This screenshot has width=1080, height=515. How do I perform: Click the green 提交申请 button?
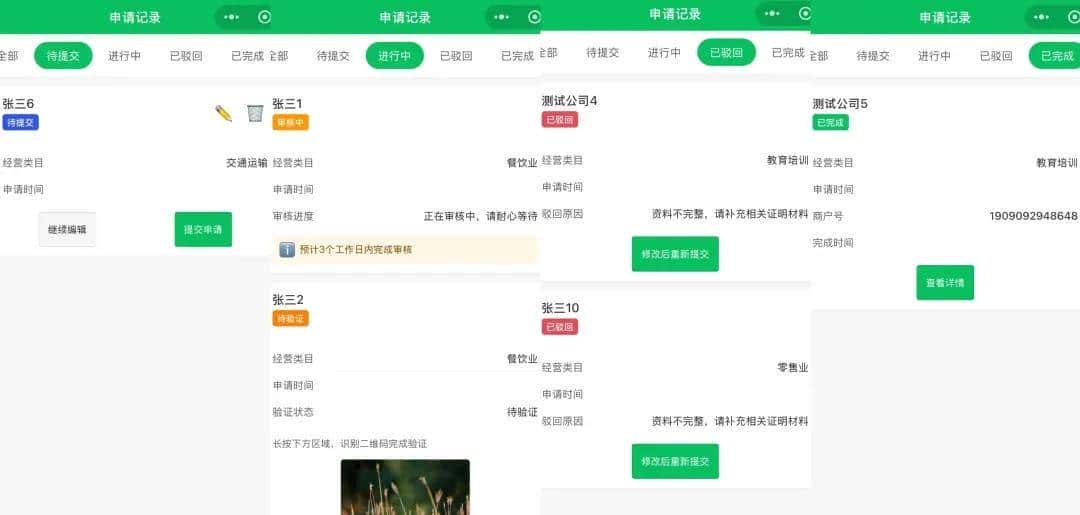(203, 229)
